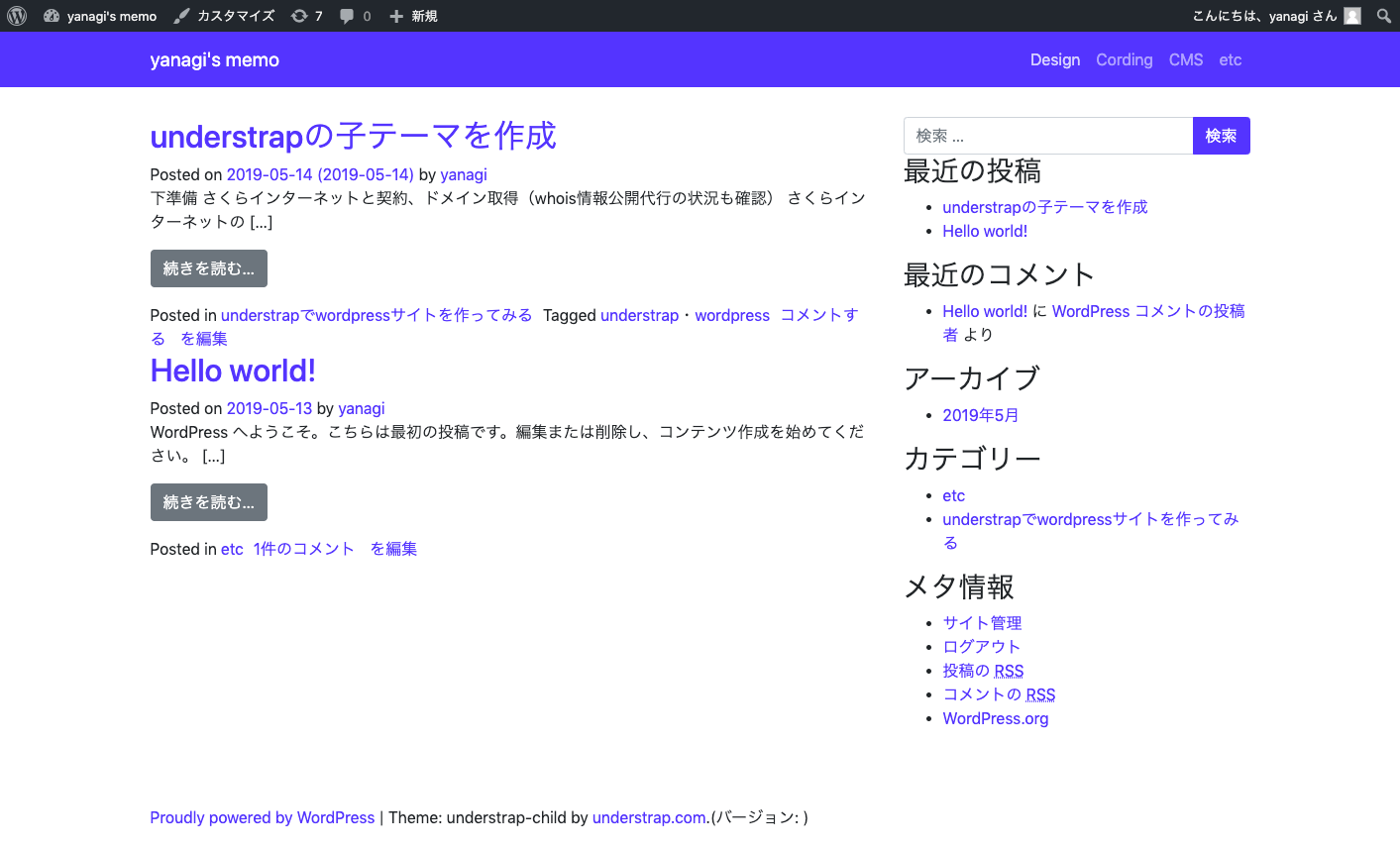1400x850 pixels.
Task: Open the site via the house icon
Action: 52,15
